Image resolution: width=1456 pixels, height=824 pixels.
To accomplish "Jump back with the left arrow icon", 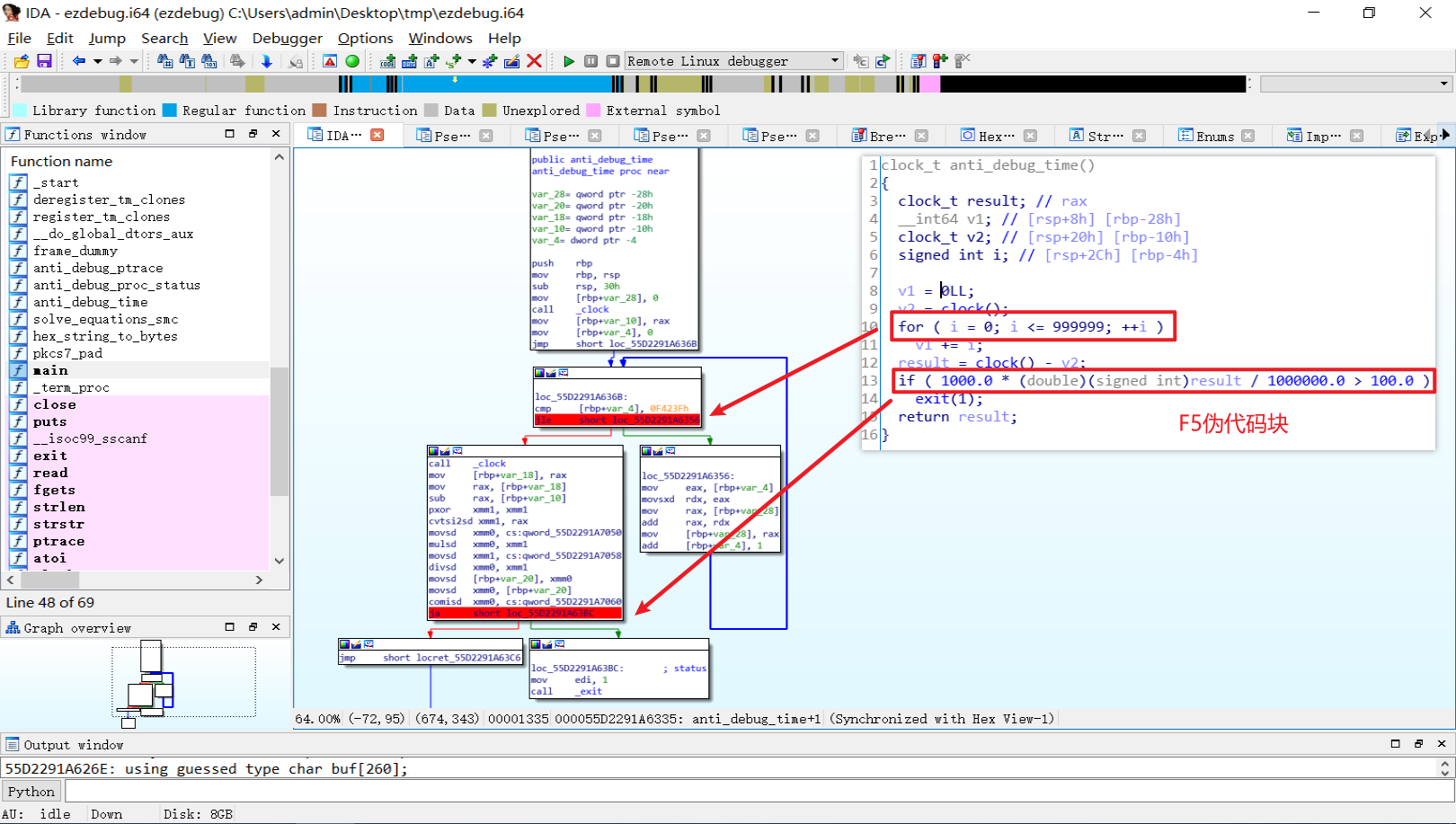I will click(78, 61).
